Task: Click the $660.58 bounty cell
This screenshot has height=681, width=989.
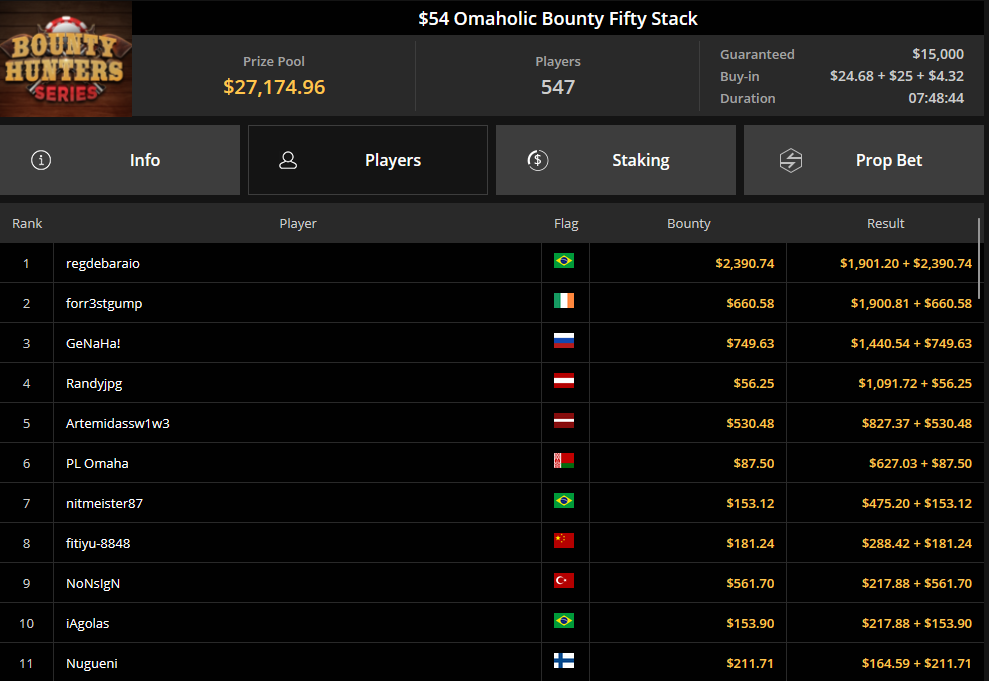Action: click(750, 303)
